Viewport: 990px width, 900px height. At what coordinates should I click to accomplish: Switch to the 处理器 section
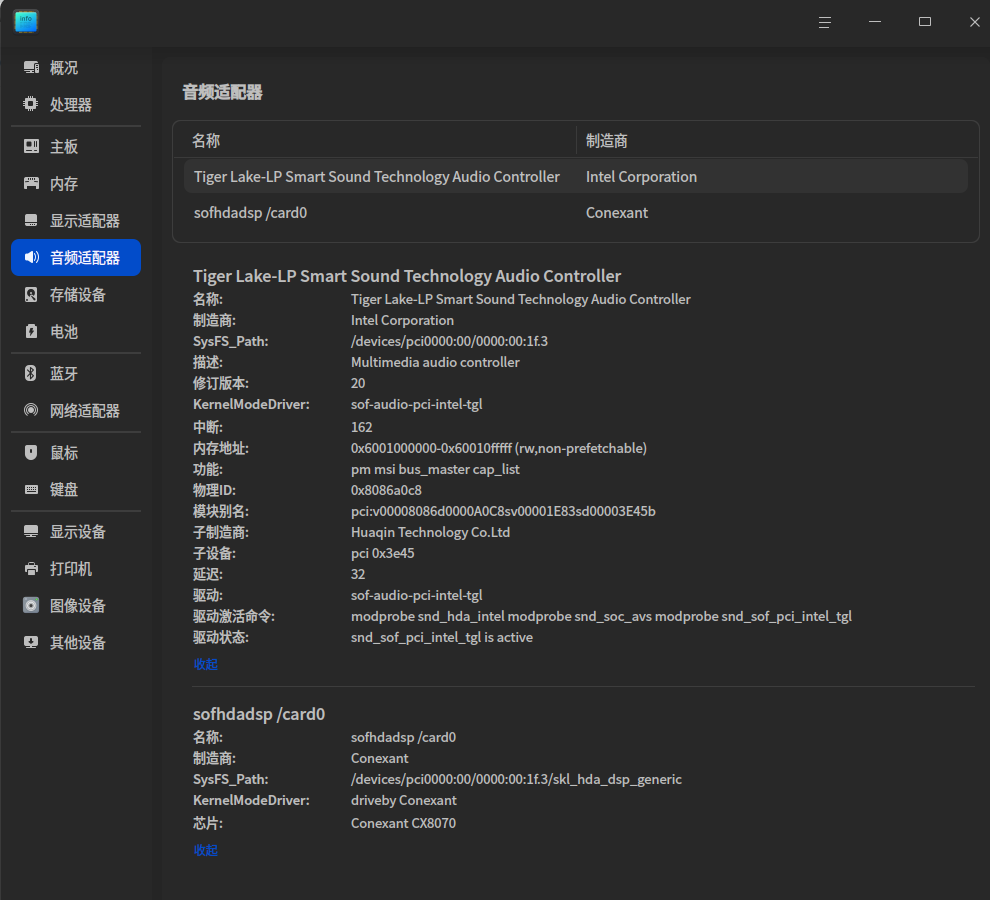76,104
